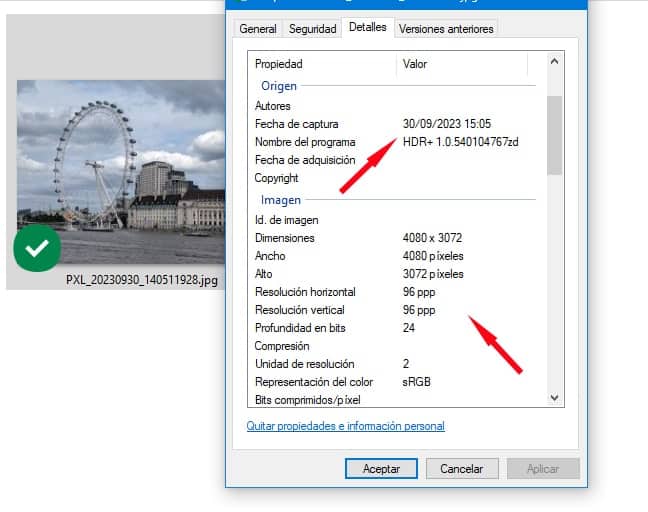Select the Autores property row

[395, 106]
